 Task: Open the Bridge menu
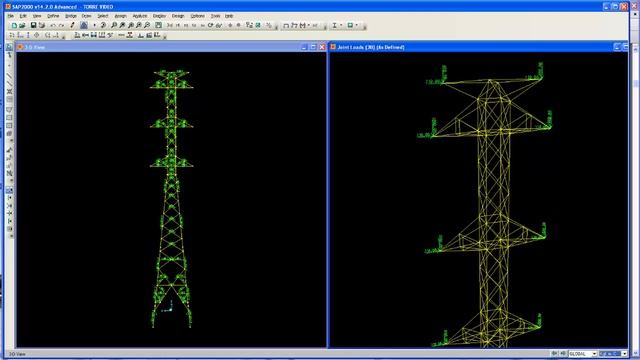[x=71, y=16]
